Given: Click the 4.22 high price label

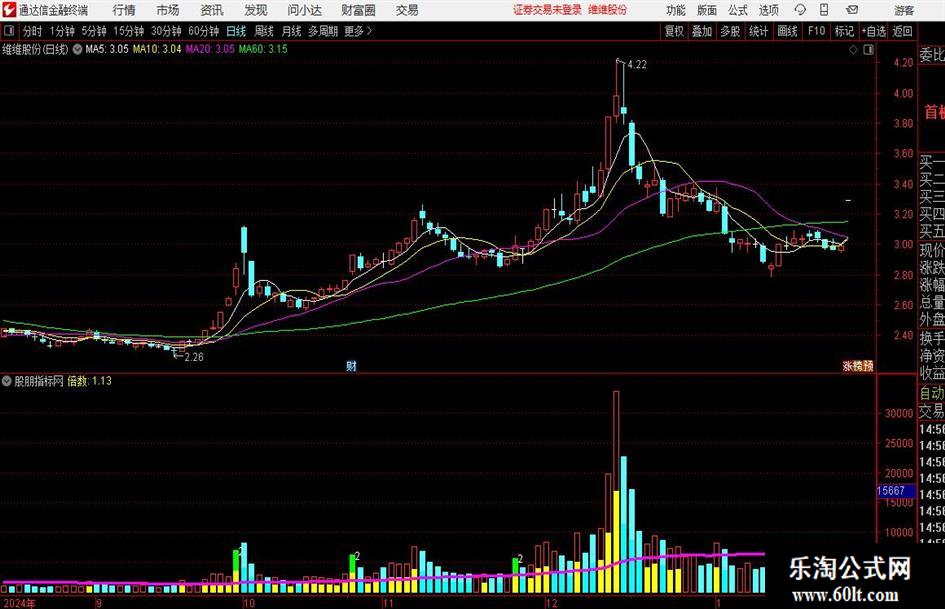Looking at the screenshot, I should click(x=637, y=65).
